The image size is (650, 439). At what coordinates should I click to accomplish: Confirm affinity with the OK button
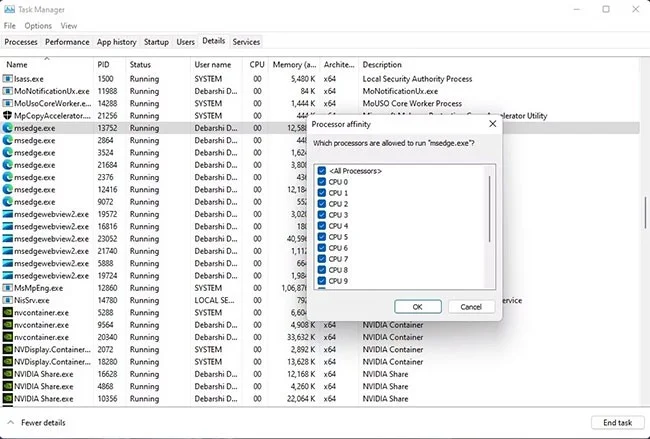[417, 307]
